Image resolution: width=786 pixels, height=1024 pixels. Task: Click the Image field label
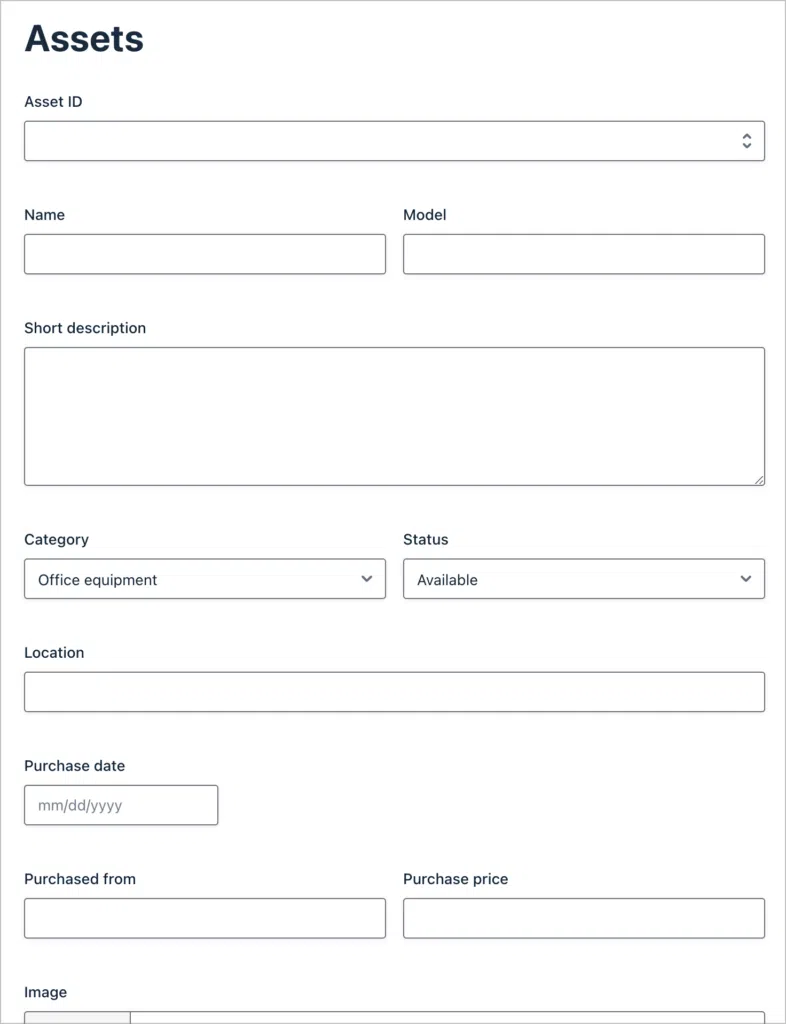(46, 993)
